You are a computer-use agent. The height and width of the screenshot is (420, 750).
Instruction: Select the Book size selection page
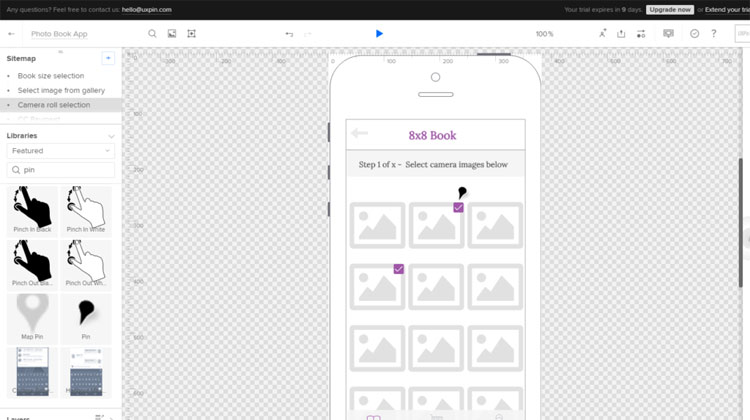51,76
